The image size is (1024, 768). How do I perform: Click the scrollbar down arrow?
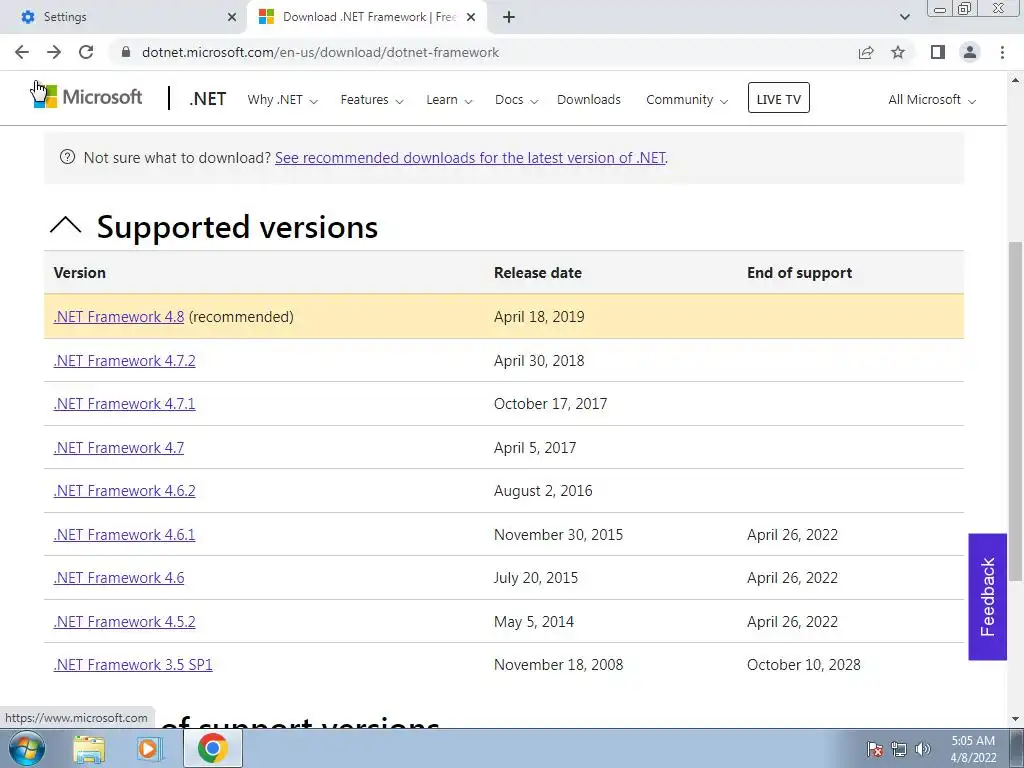[1016, 719]
